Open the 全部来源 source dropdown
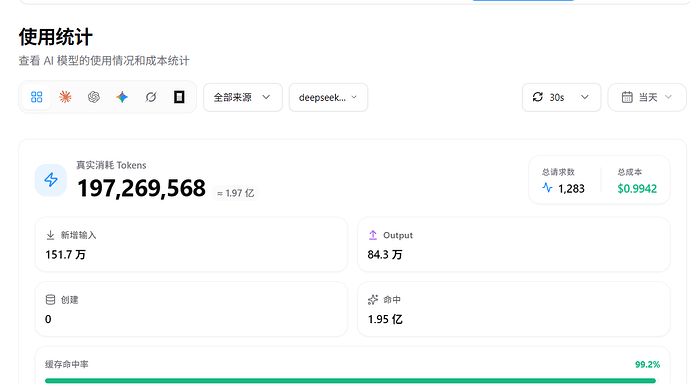The height and width of the screenshot is (390, 690). (x=242, y=97)
